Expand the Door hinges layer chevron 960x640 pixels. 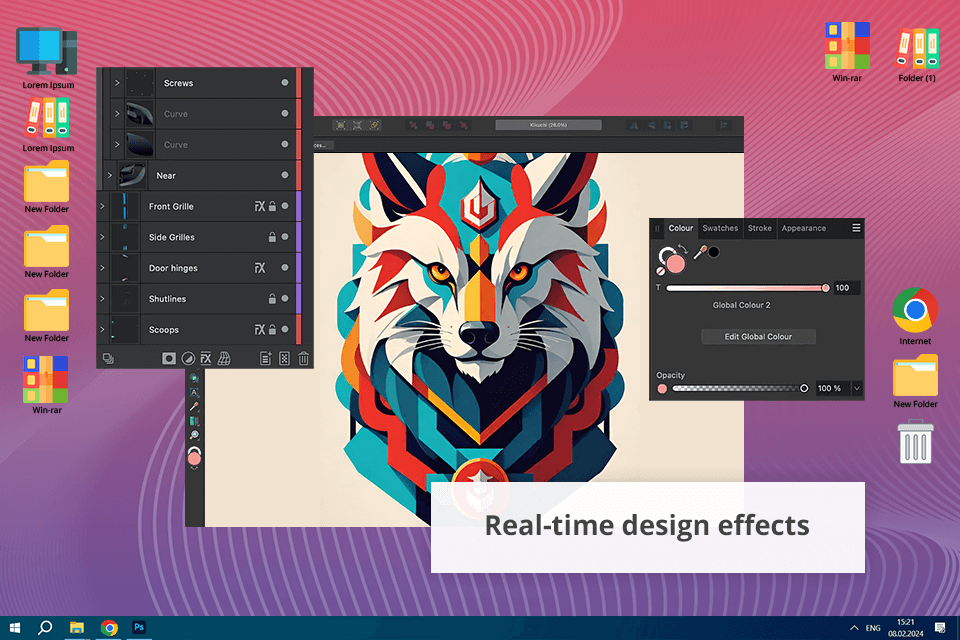click(x=102, y=268)
